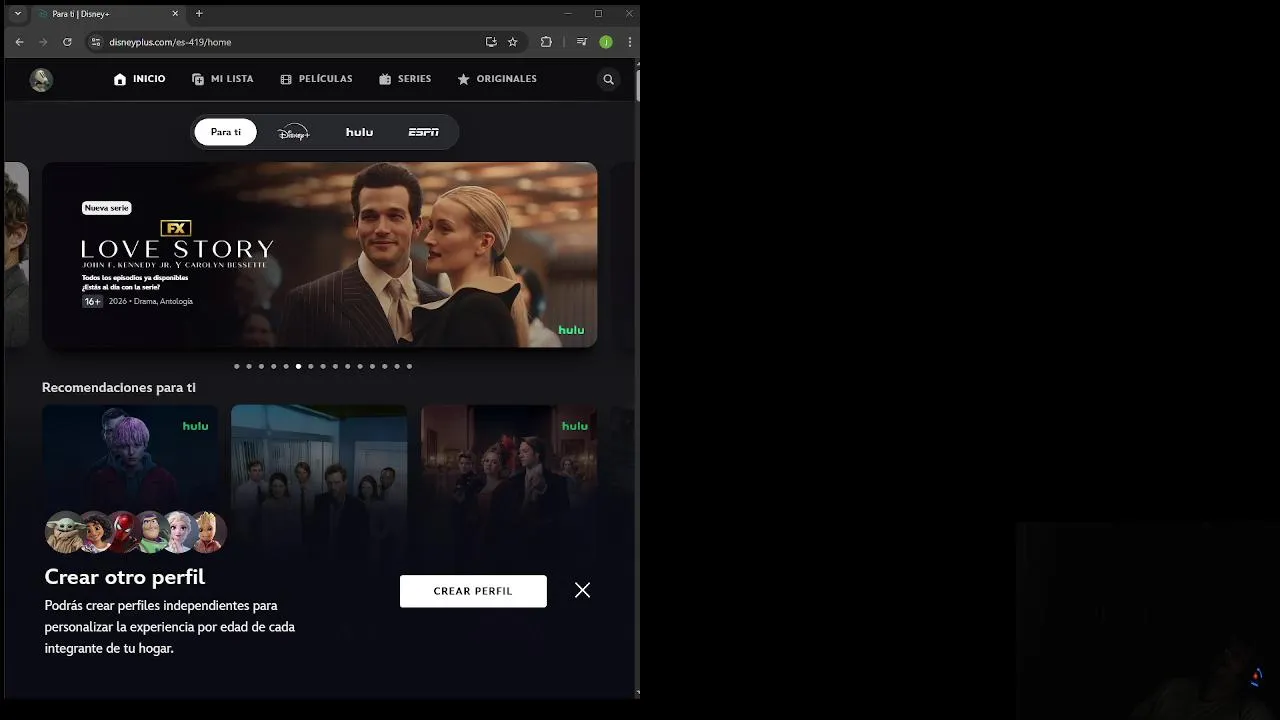Open Chrome three-dot menu

630,42
